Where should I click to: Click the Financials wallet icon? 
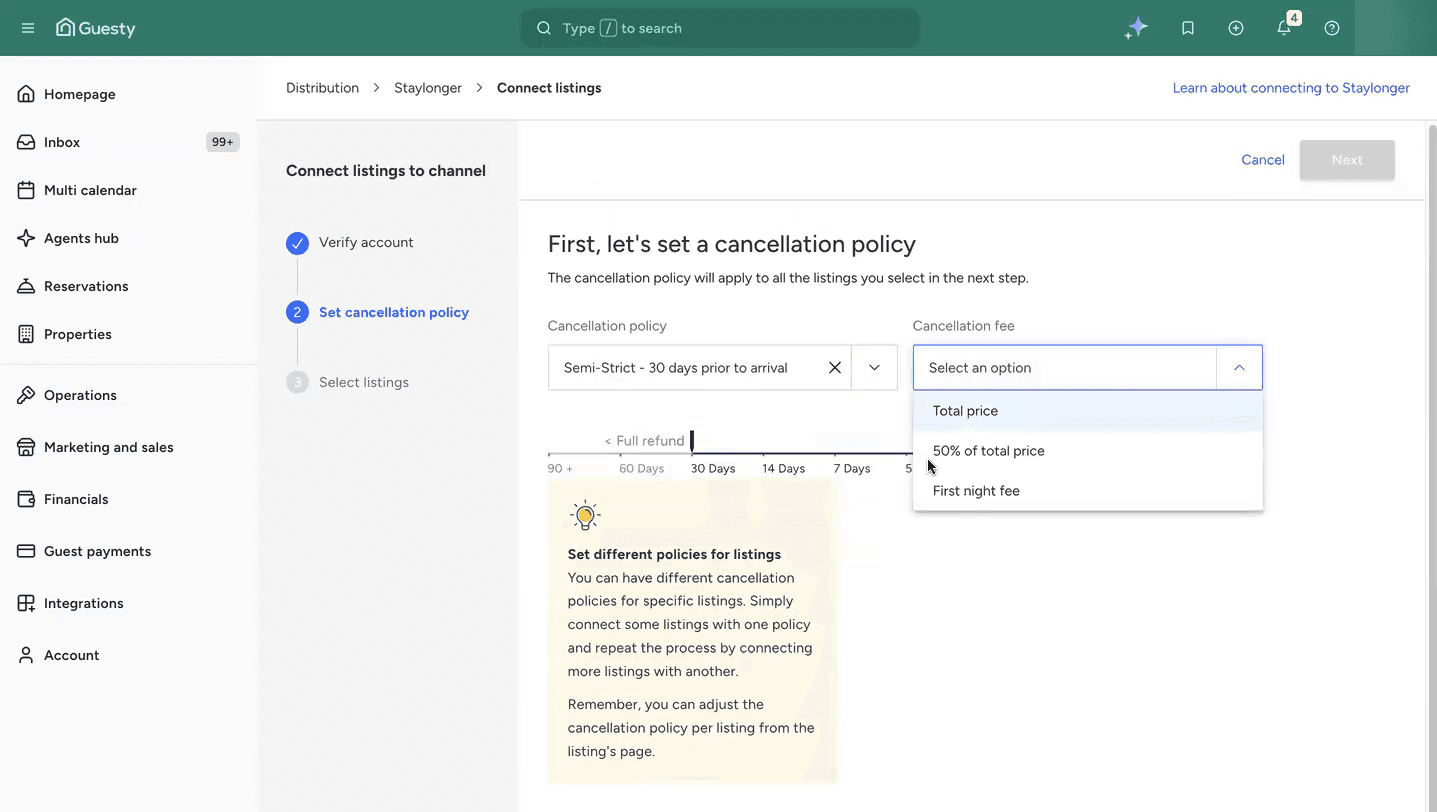click(x=26, y=499)
